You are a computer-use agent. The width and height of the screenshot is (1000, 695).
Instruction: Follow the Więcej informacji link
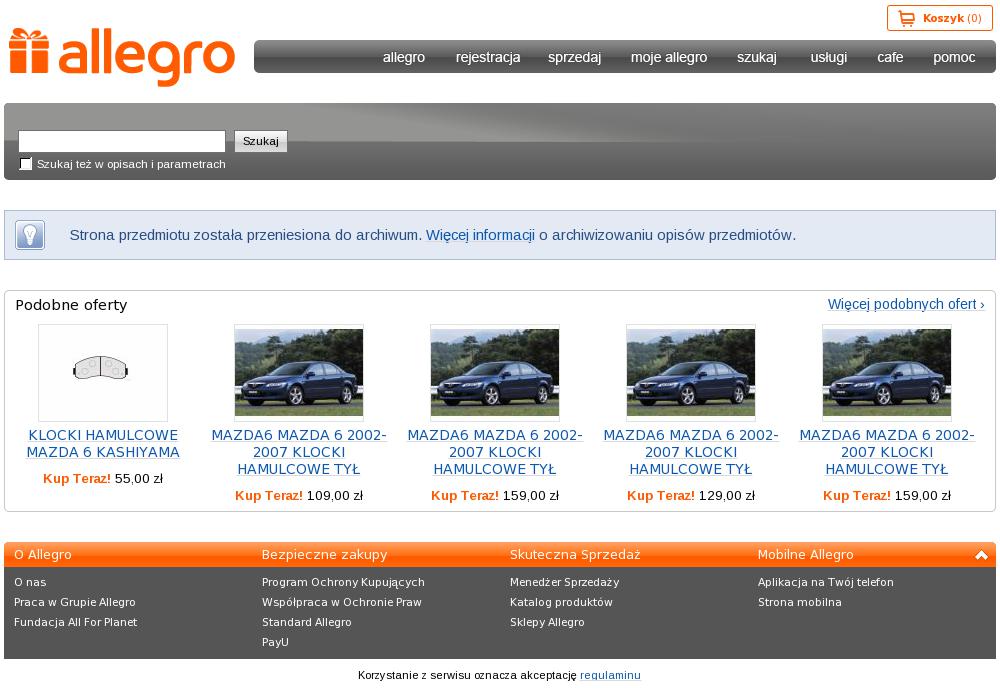[480, 235]
